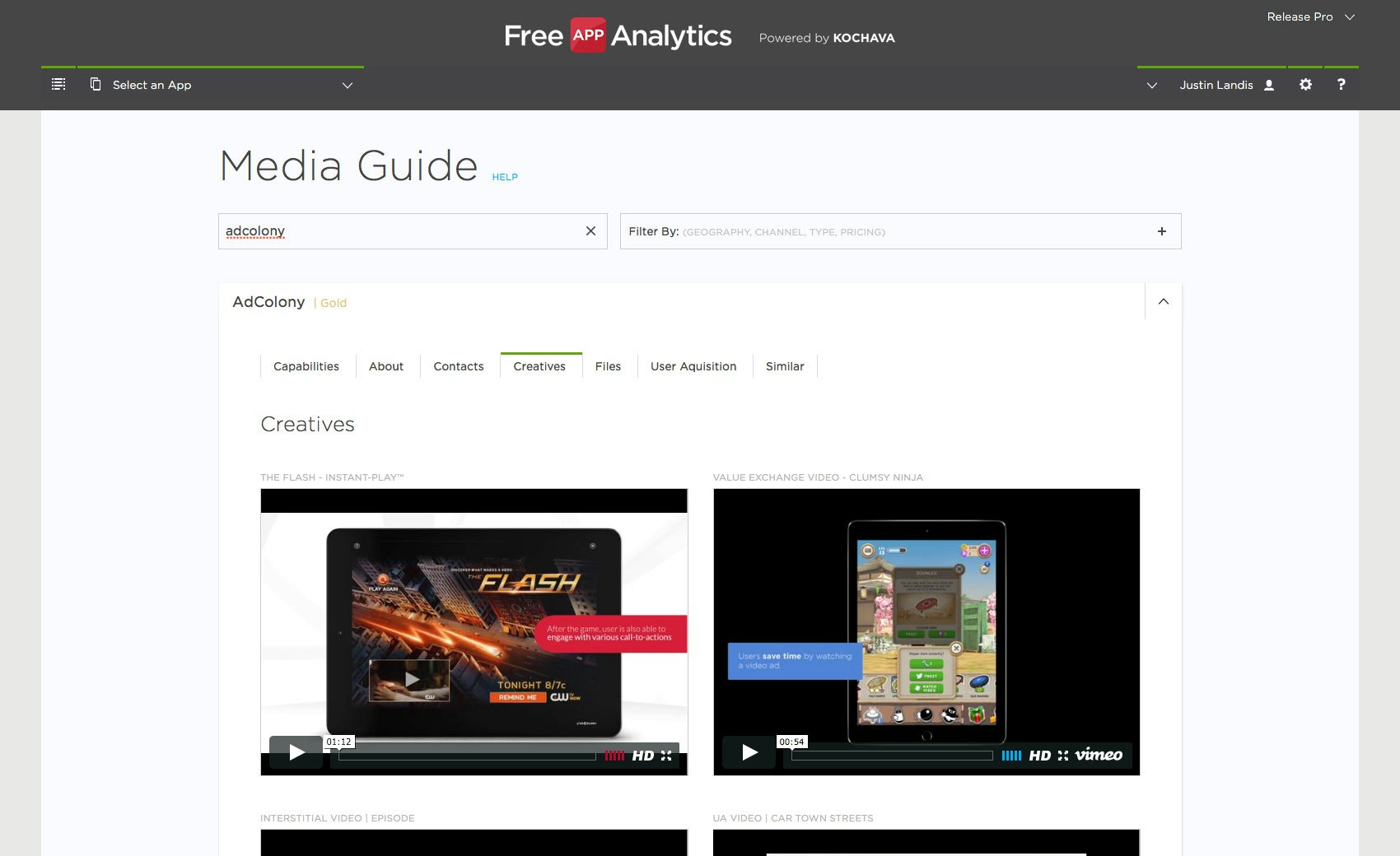
Task: Click the HD icon on the Clumsy Ninja video
Action: [1042, 754]
